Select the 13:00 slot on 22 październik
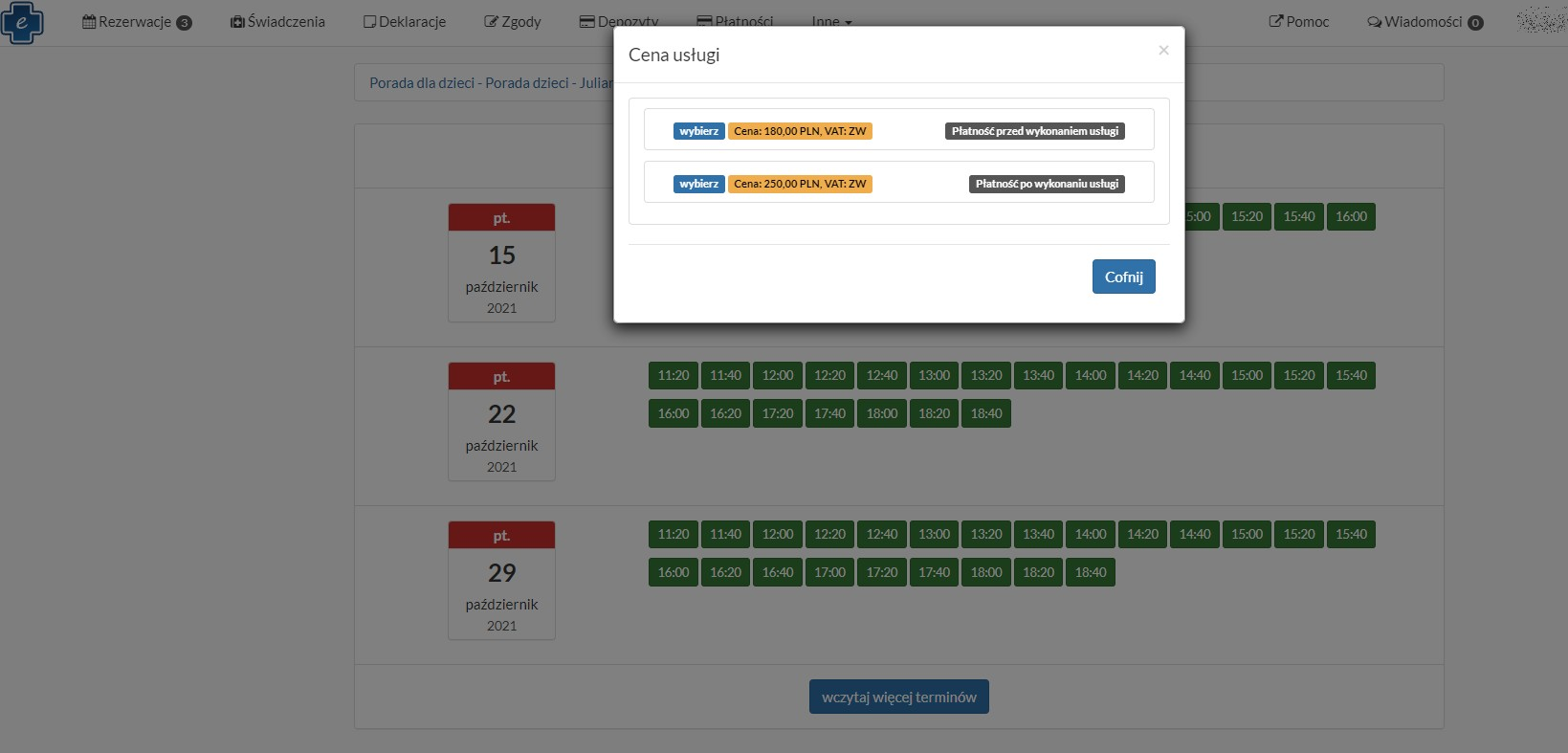Screen dimensions: 1568x753 934,375
